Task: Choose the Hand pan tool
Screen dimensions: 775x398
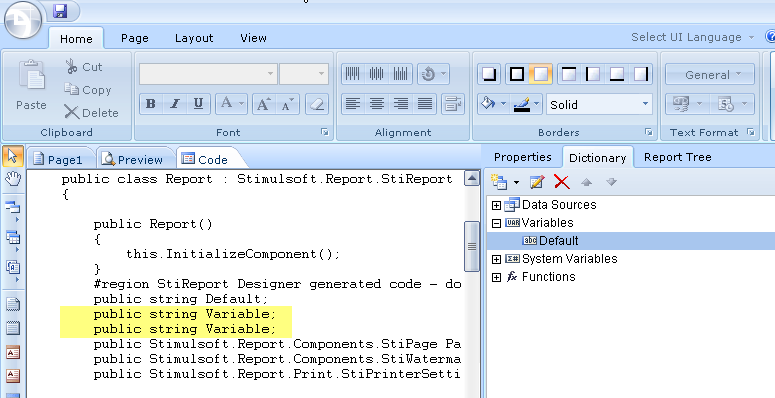Action: [12, 179]
